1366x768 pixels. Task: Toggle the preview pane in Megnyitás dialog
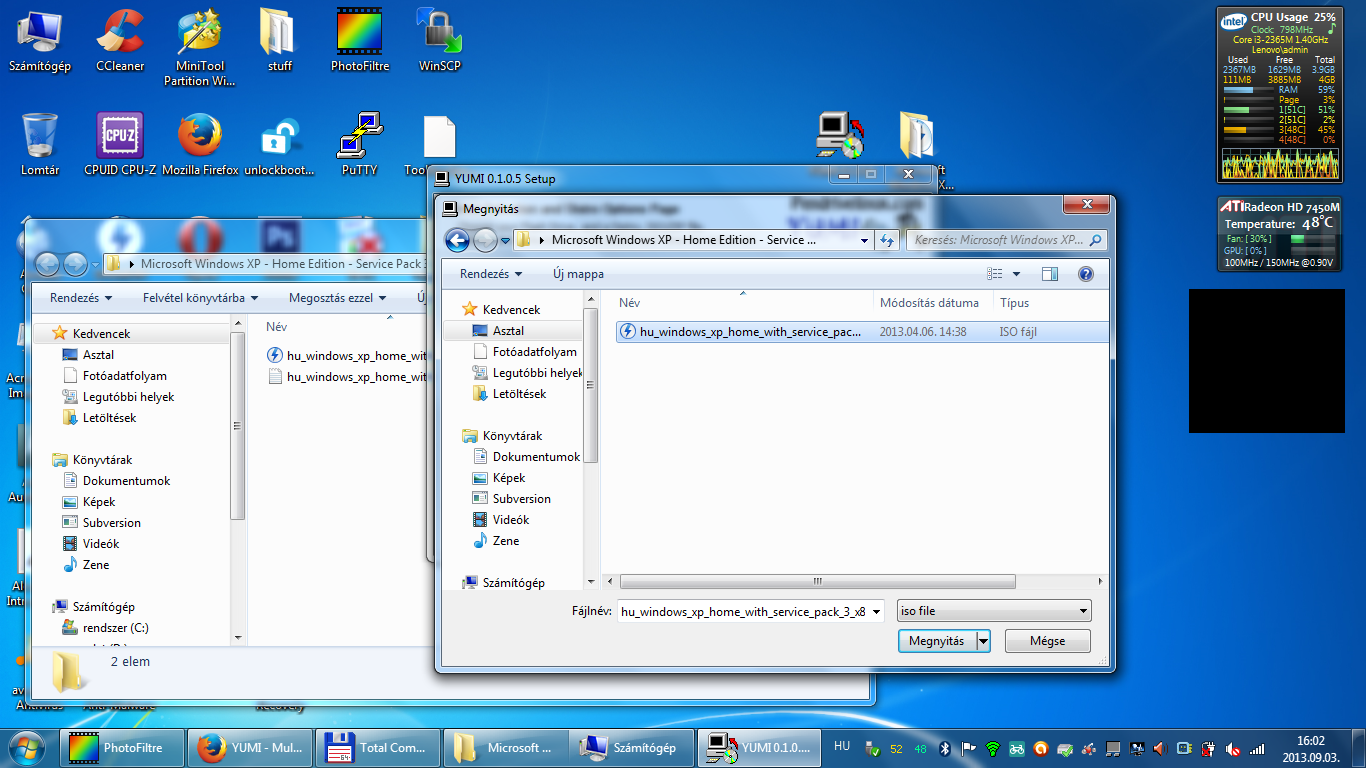coord(1049,274)
